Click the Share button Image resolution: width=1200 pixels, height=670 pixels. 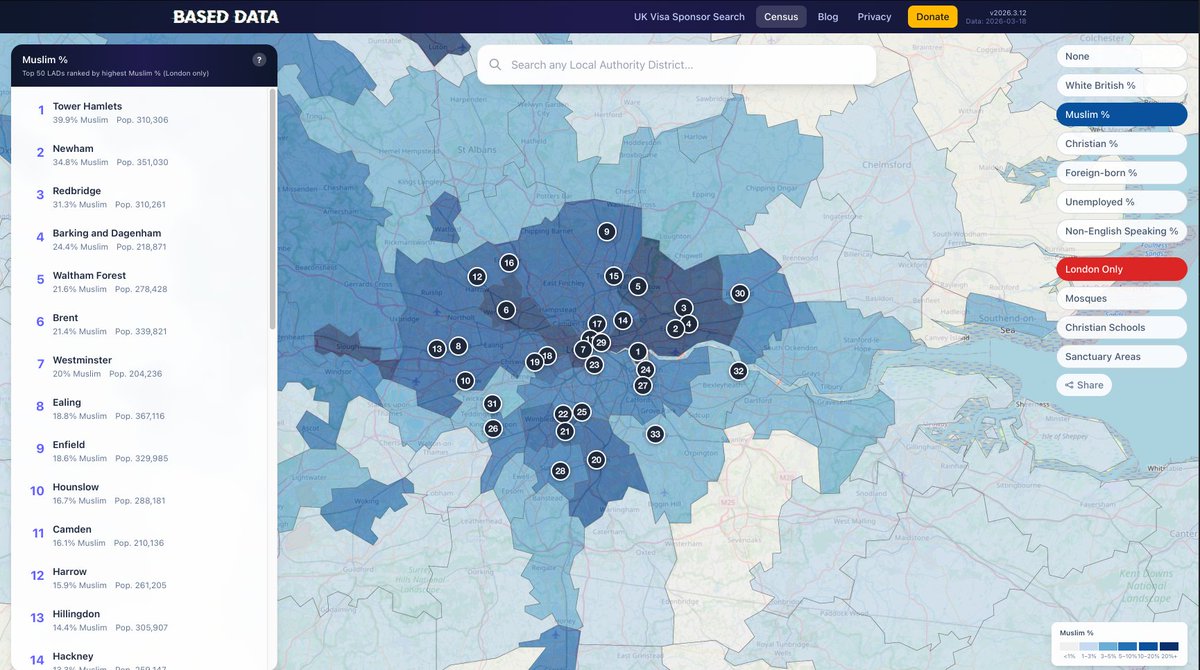click(x=1084, y=385)
